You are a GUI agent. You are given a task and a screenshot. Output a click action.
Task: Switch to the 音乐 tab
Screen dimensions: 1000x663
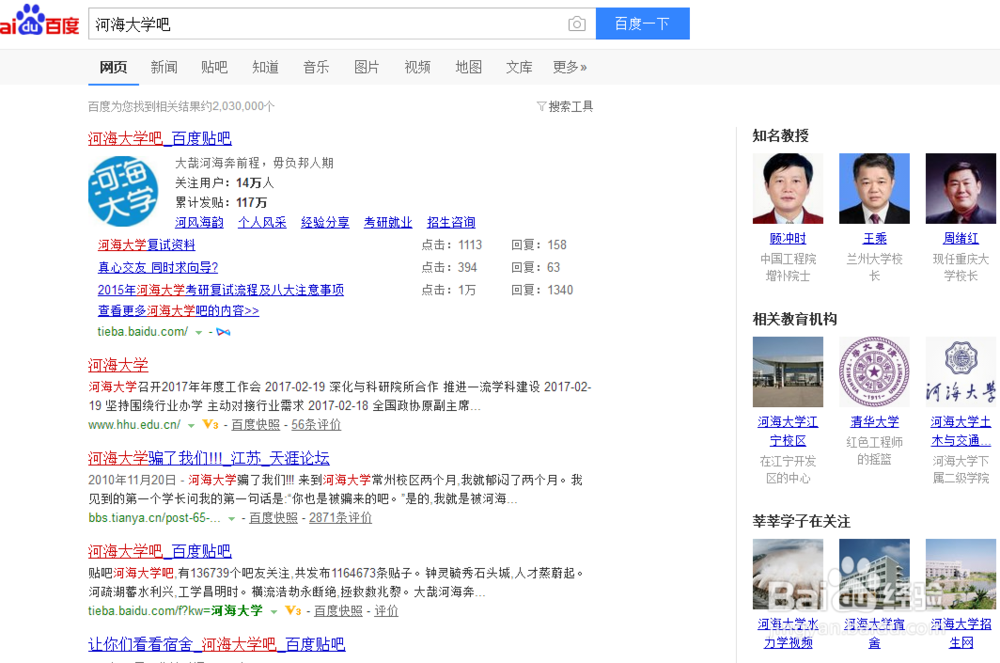(x=316, y=67)
